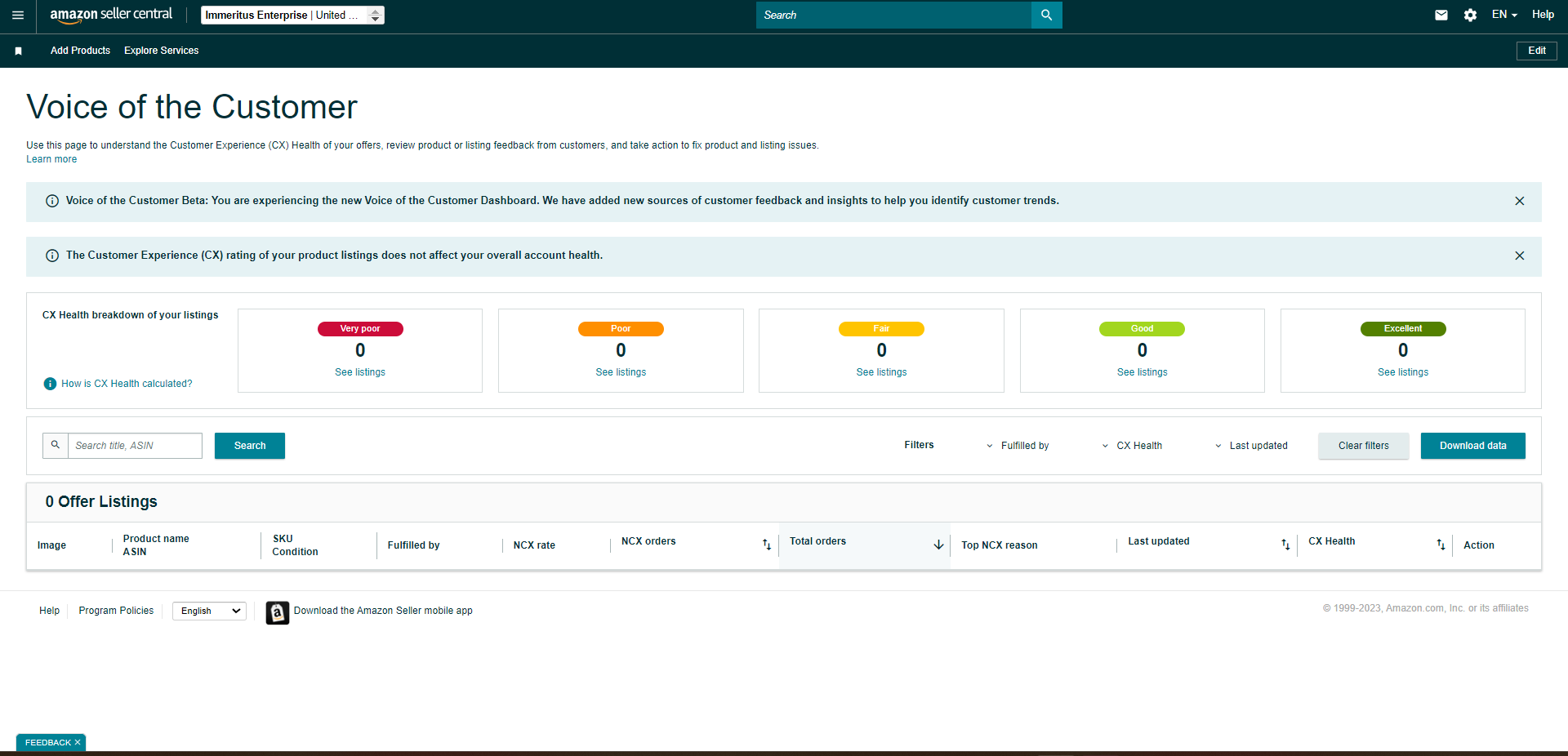Open the EN language dropdown
The height and width of the screenshot is (756, 1568).
coord(1504,15)
